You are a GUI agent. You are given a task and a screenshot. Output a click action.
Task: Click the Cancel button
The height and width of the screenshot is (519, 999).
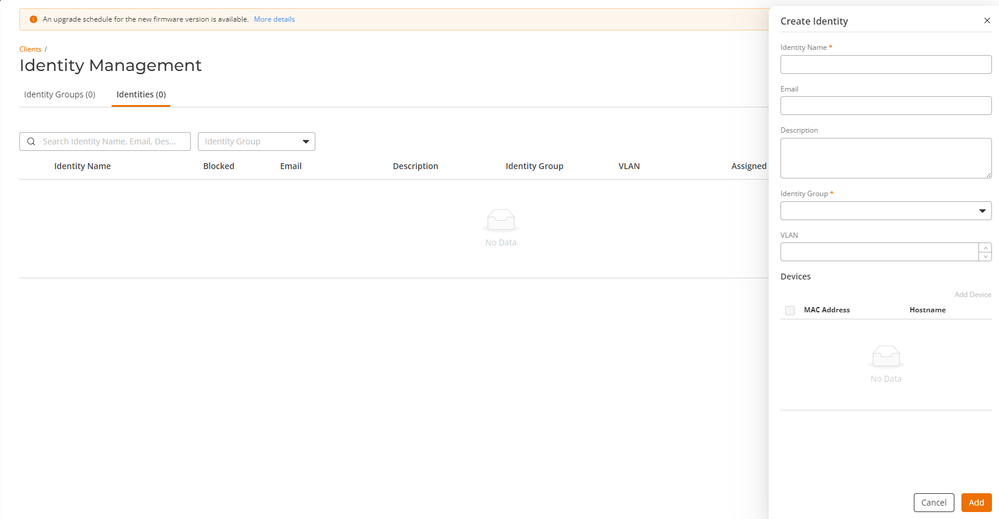pyautogui.click(x=933, y=502)
